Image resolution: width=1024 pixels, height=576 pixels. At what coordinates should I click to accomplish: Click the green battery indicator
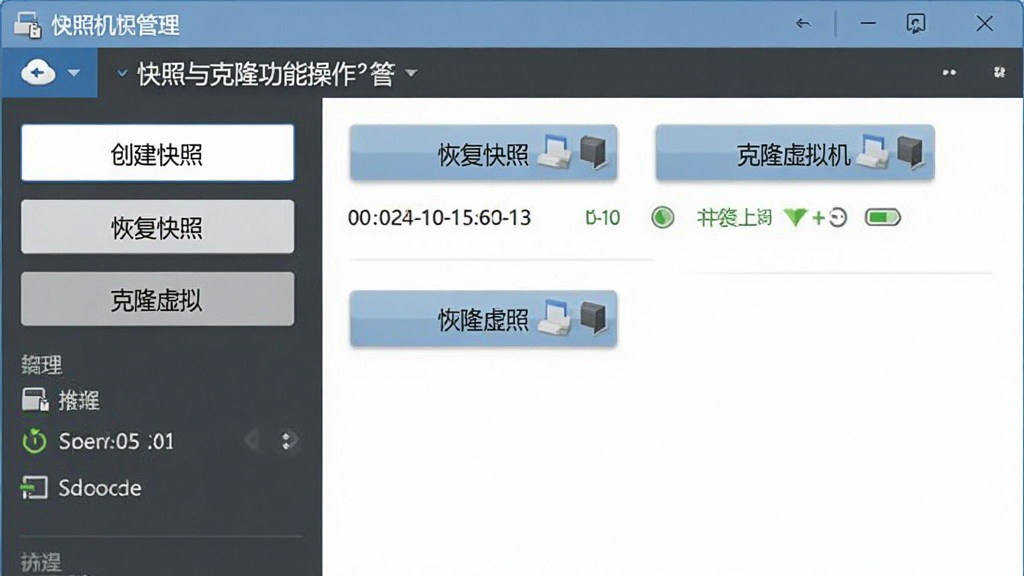click(x=883, y=217)
